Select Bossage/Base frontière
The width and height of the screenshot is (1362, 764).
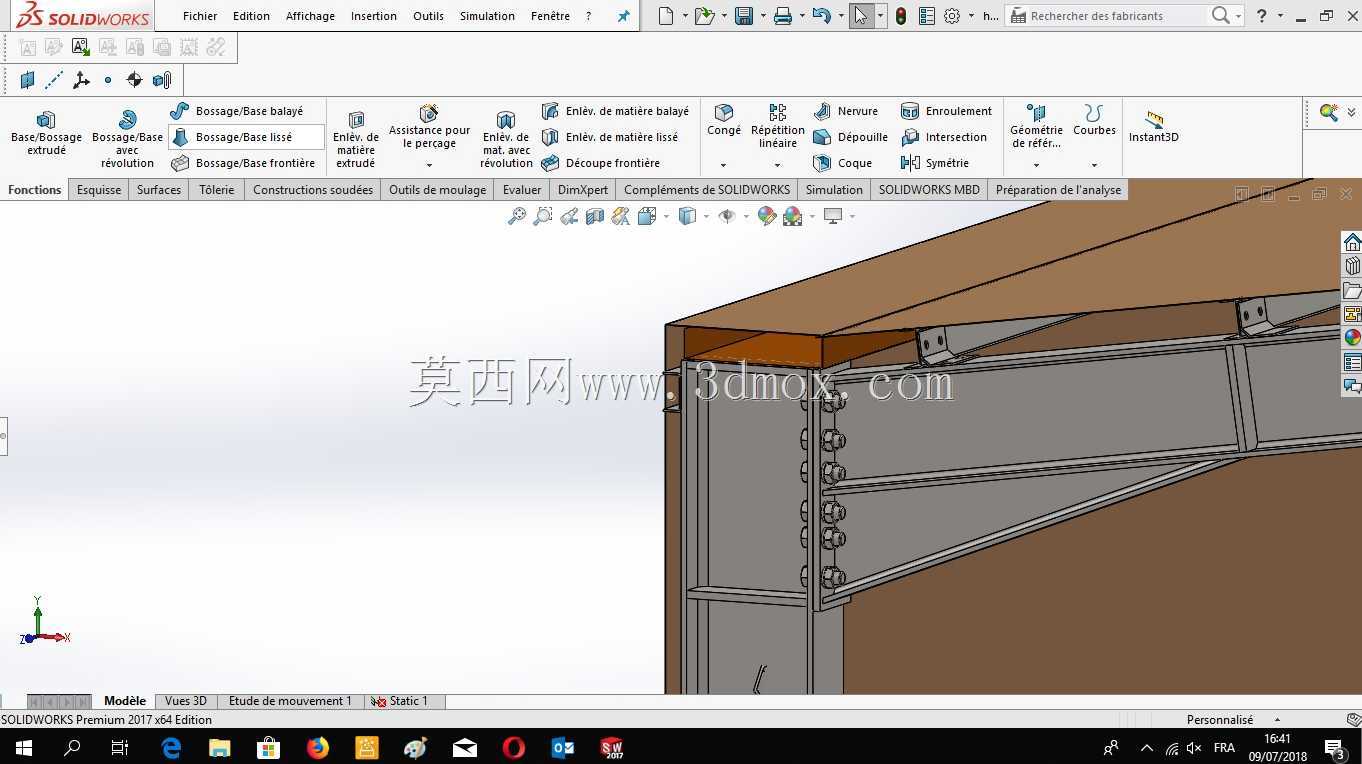[243, 163]
